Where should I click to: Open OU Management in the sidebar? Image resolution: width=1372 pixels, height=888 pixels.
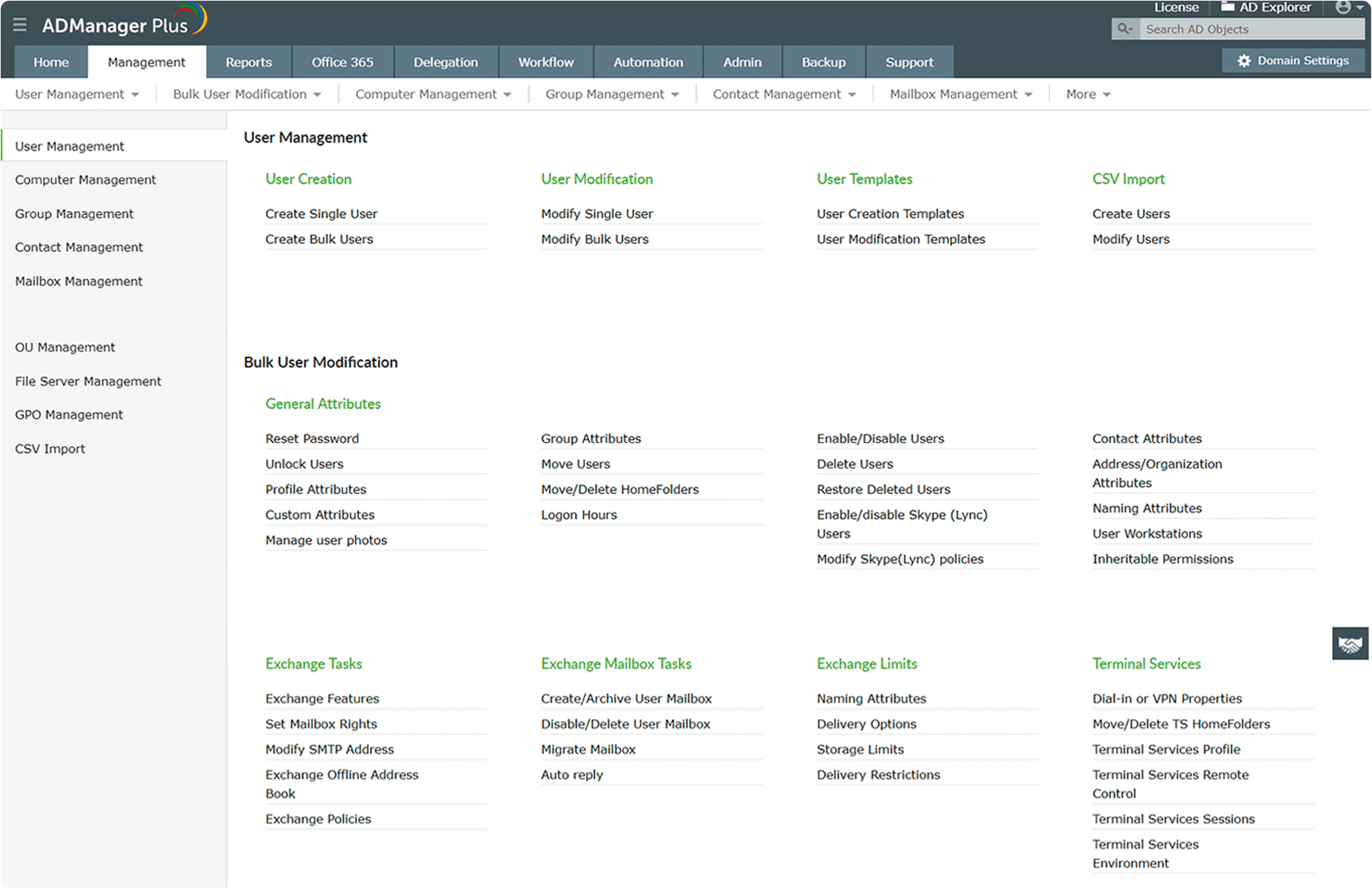(x=65, y=347)
